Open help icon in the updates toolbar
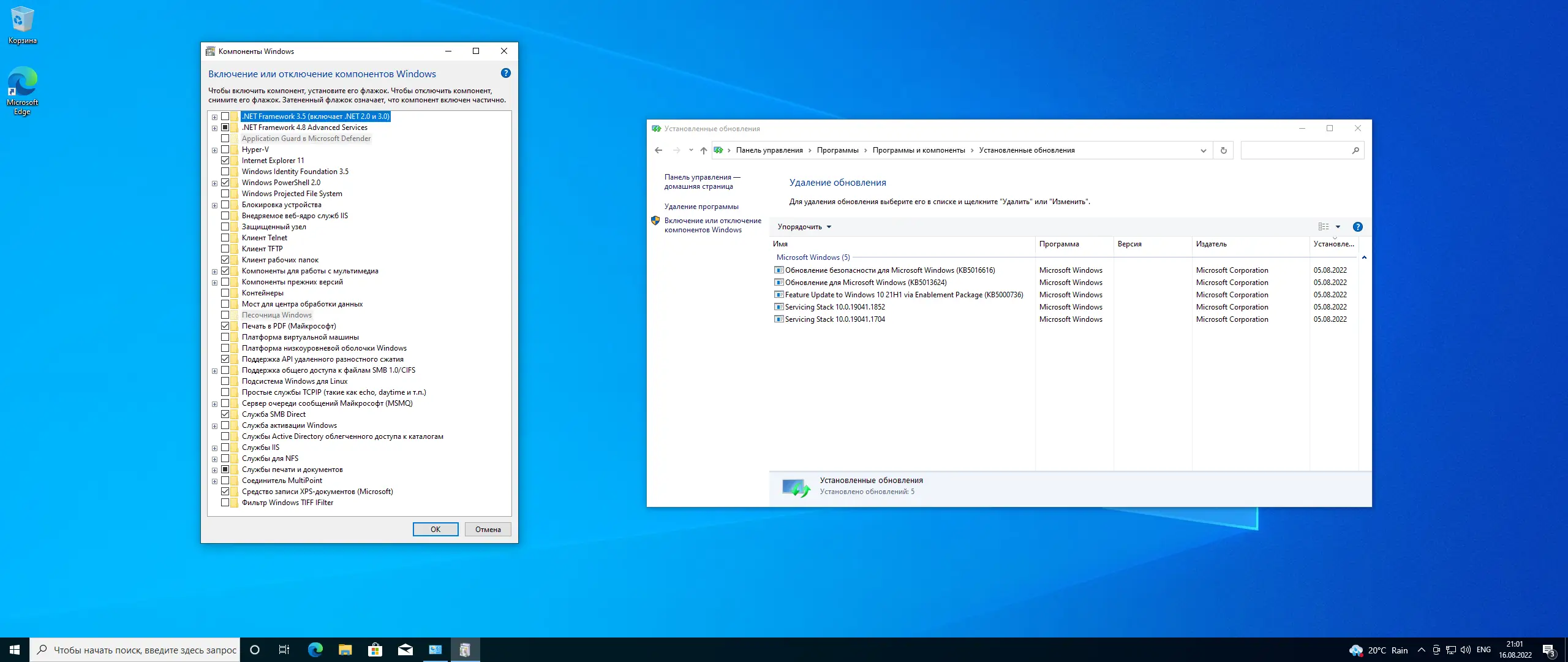 click(x=1357, y=227)
